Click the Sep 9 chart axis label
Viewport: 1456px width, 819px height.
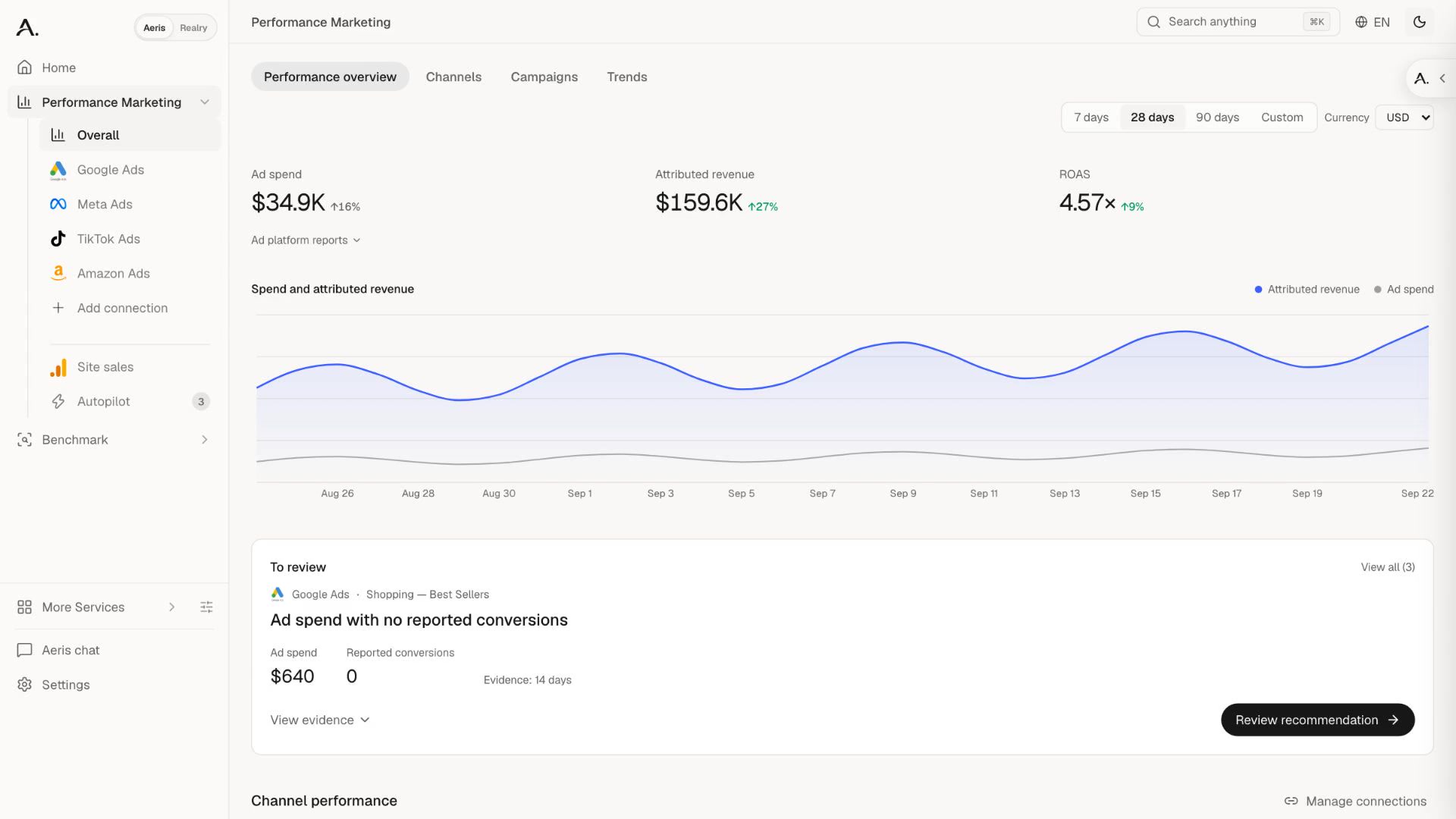[902, 493]
